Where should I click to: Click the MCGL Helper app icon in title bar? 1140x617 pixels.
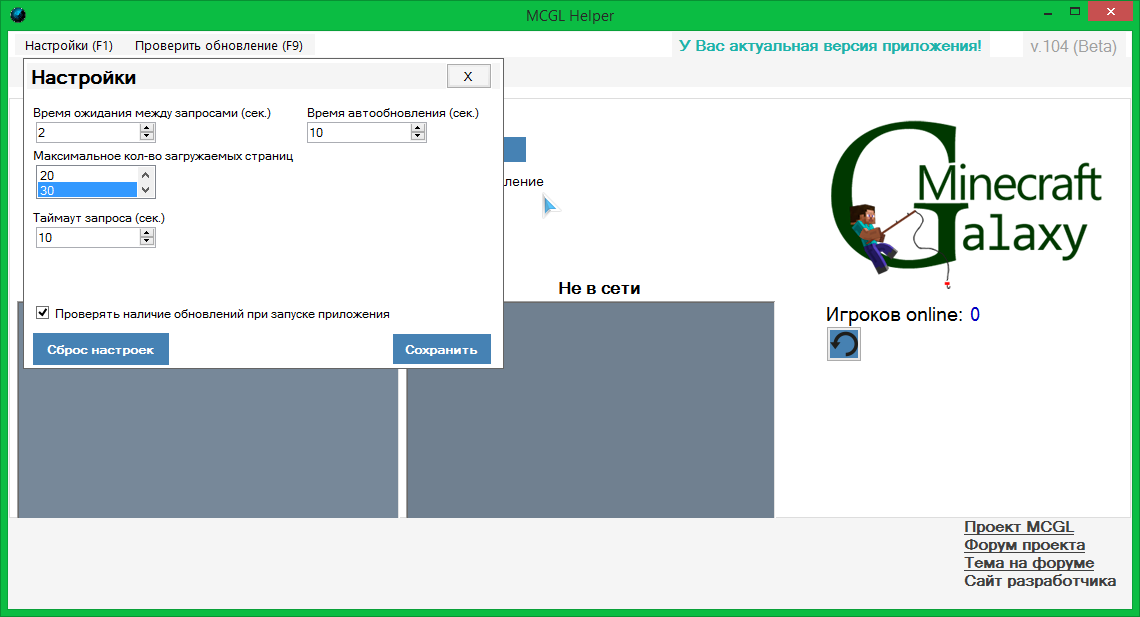[17, 15]
